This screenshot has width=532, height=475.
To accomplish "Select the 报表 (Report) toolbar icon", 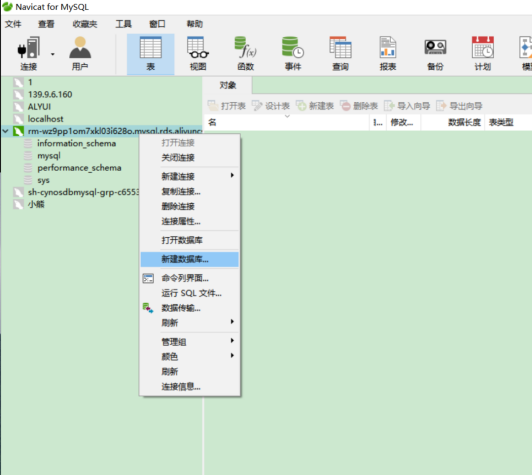I will (388, 54).
